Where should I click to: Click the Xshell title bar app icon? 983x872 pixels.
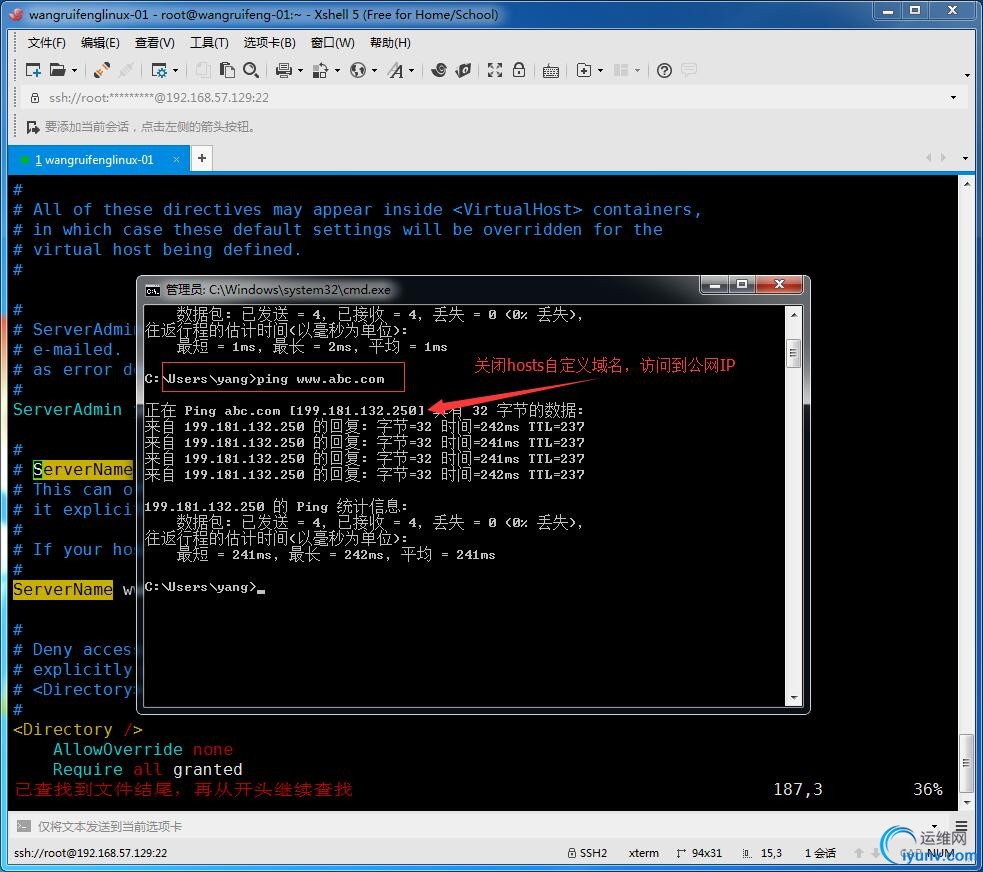(16, 14)
